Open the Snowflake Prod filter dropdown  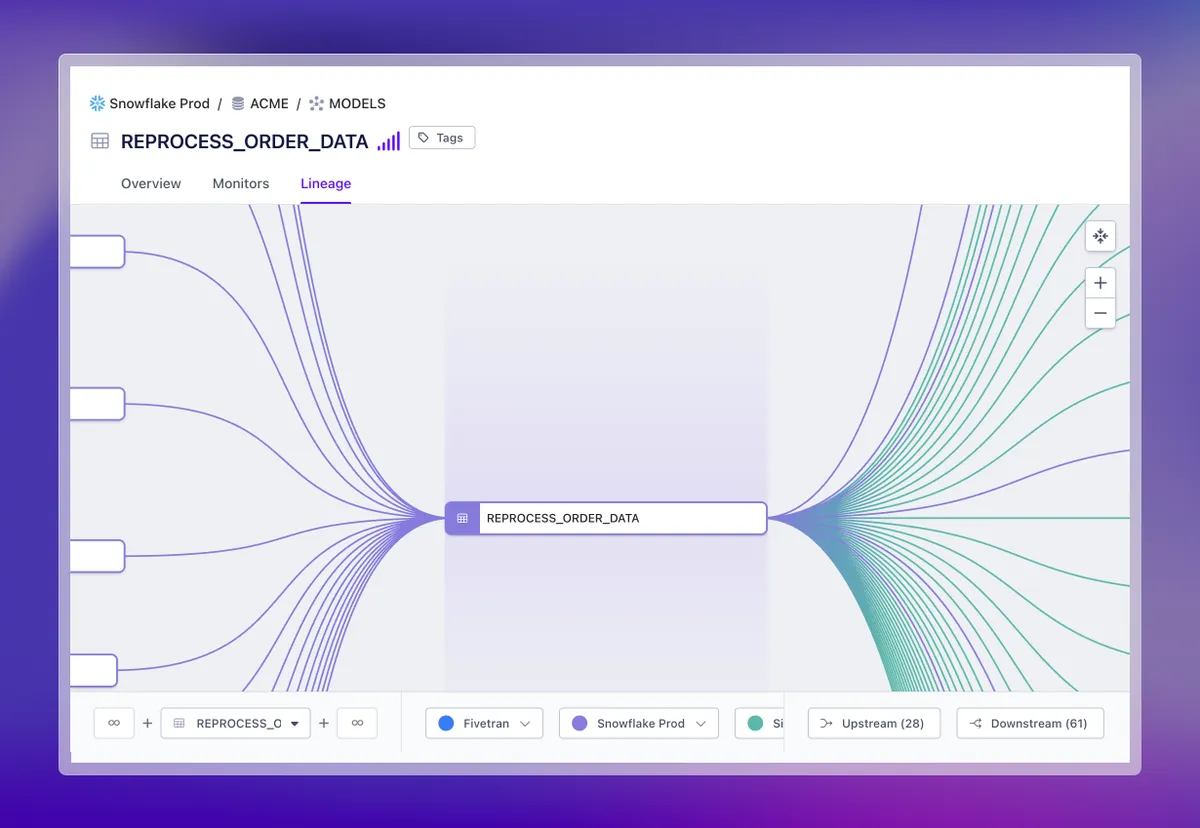tap(639, 723)
